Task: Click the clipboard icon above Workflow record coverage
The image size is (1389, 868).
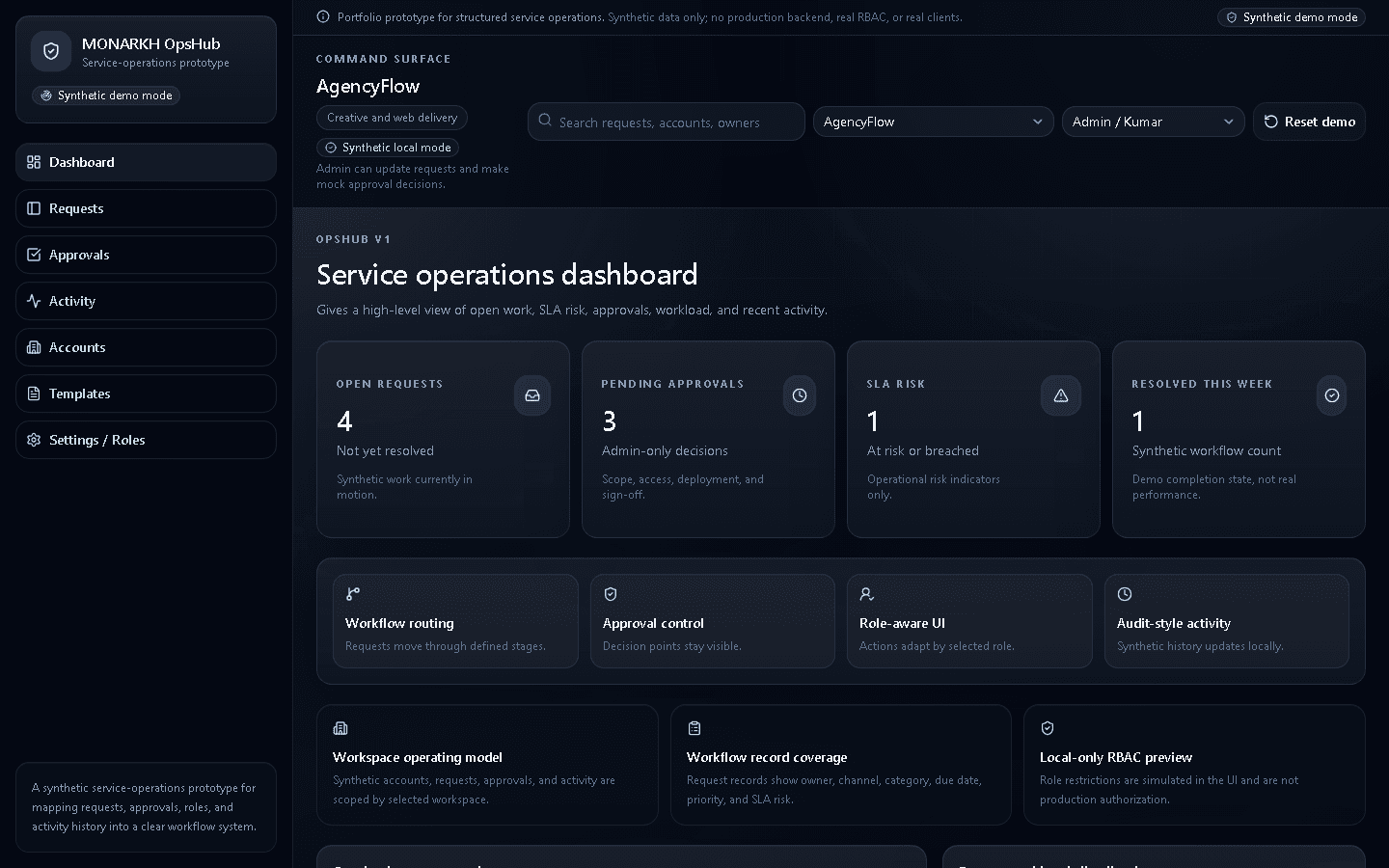Action: coord(694,728)
